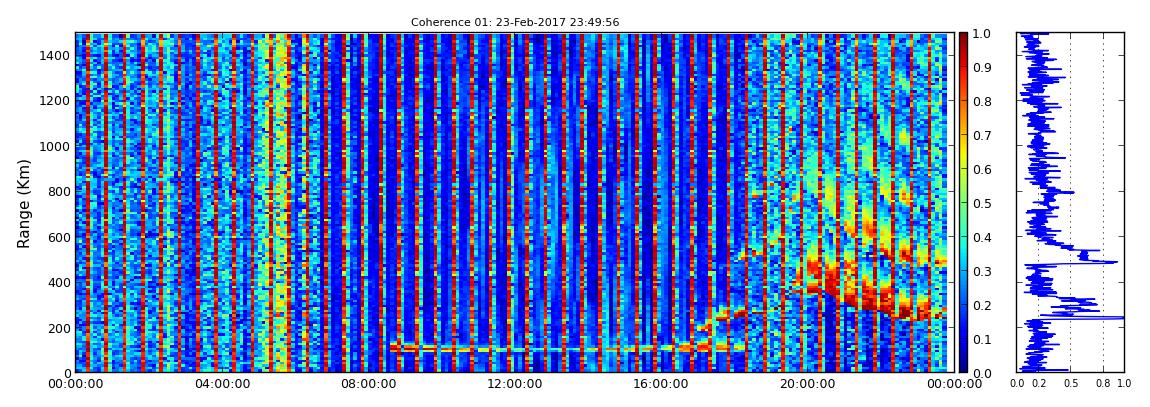Viewport: 1150px width, 407px height.
Task: Click the 0.8 label under the profile plot
Action: click(1103, 384)
